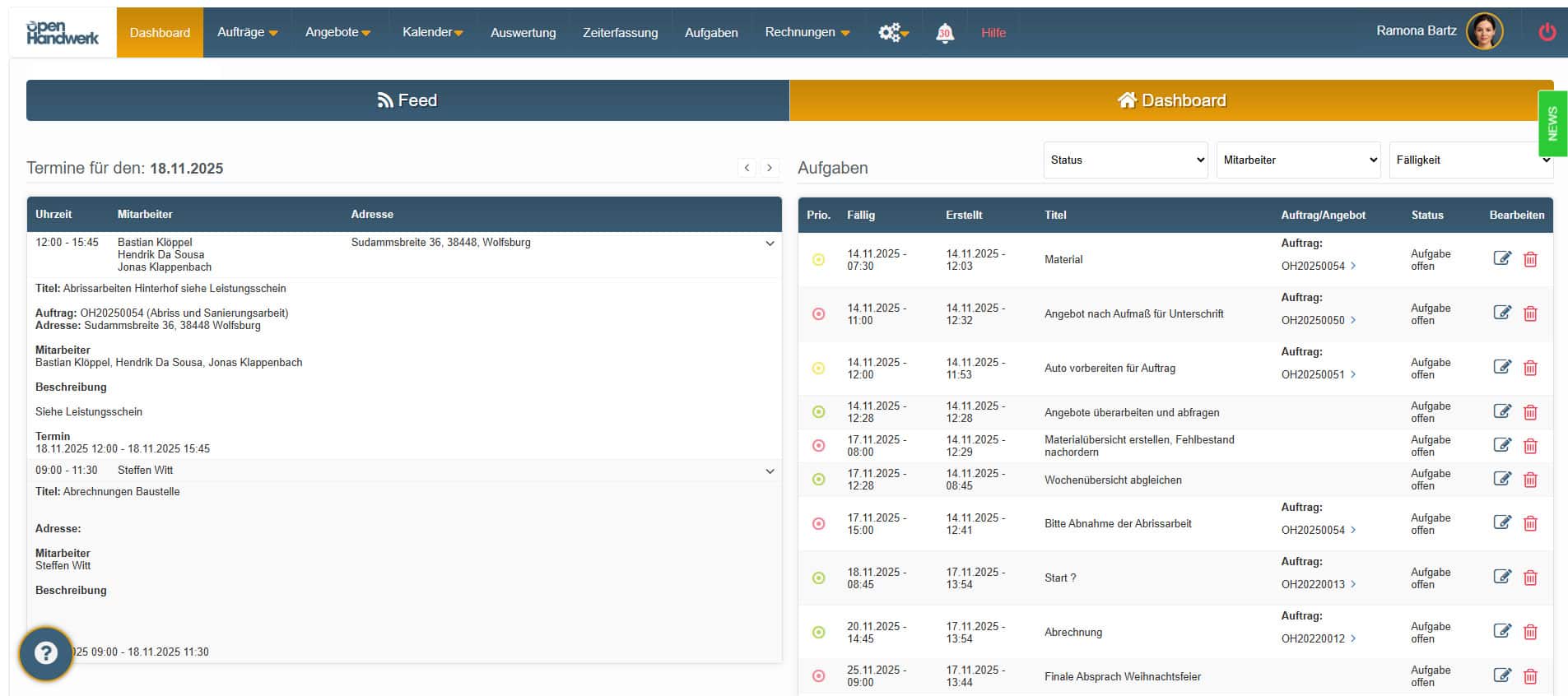Click the red power logout icon
This screenshot has height=696, width=1568.
[x=1547, y=32]
